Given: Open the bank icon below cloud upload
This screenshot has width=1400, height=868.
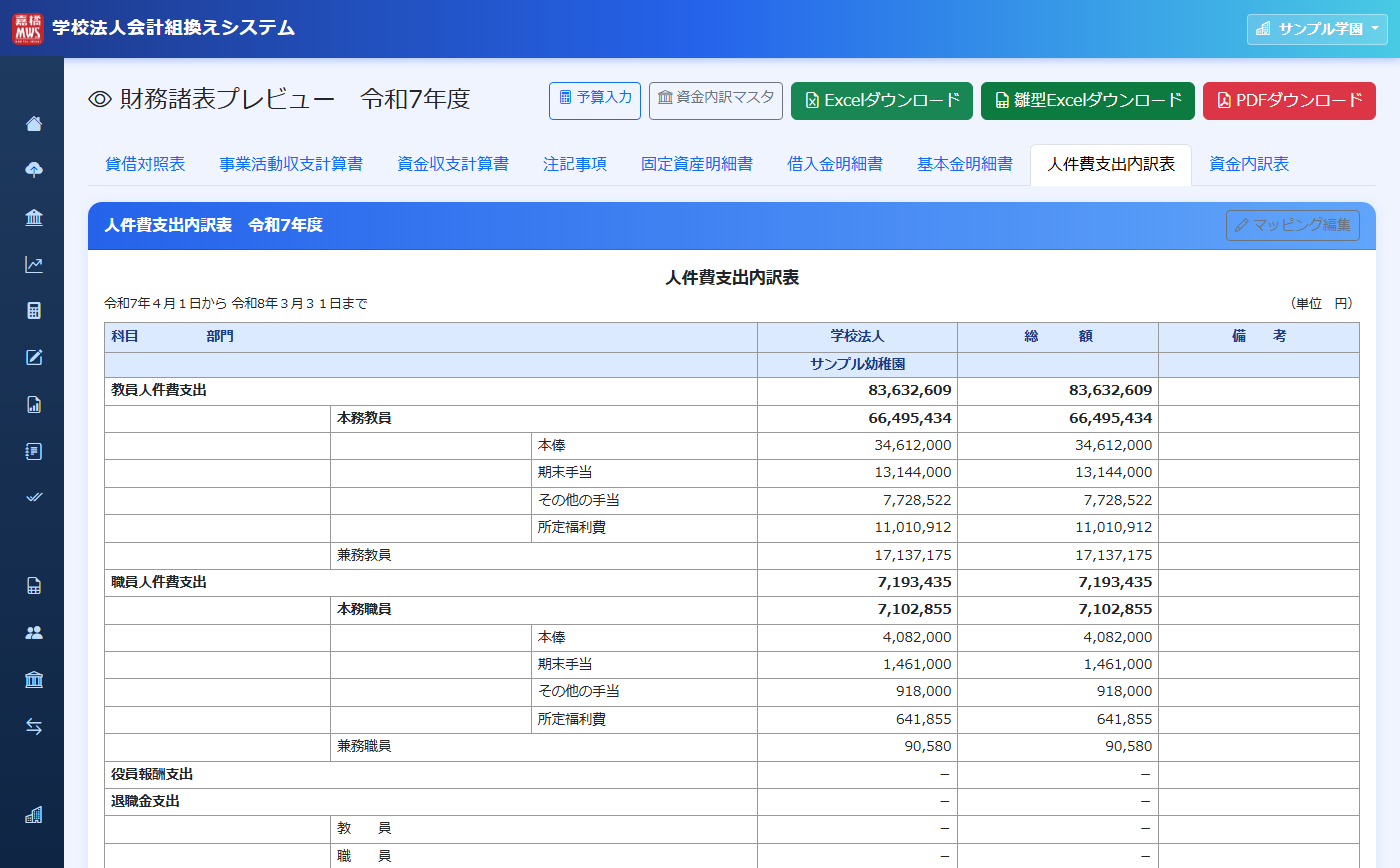Looking at the screenshot, I should [x=34, y=218].
